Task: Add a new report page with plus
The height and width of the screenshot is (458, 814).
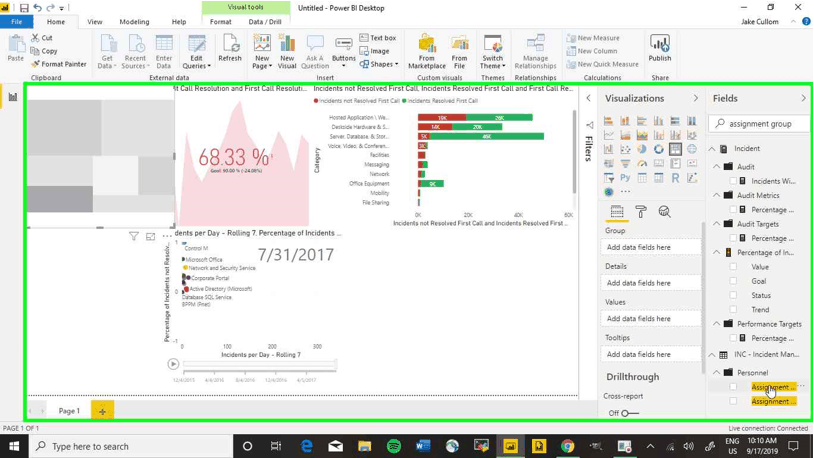Action: 102,411
